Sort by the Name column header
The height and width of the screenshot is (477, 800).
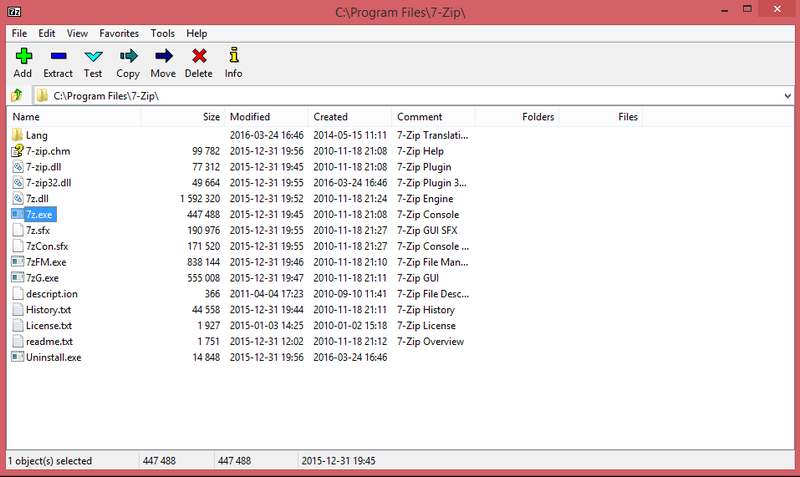(74, 117)
